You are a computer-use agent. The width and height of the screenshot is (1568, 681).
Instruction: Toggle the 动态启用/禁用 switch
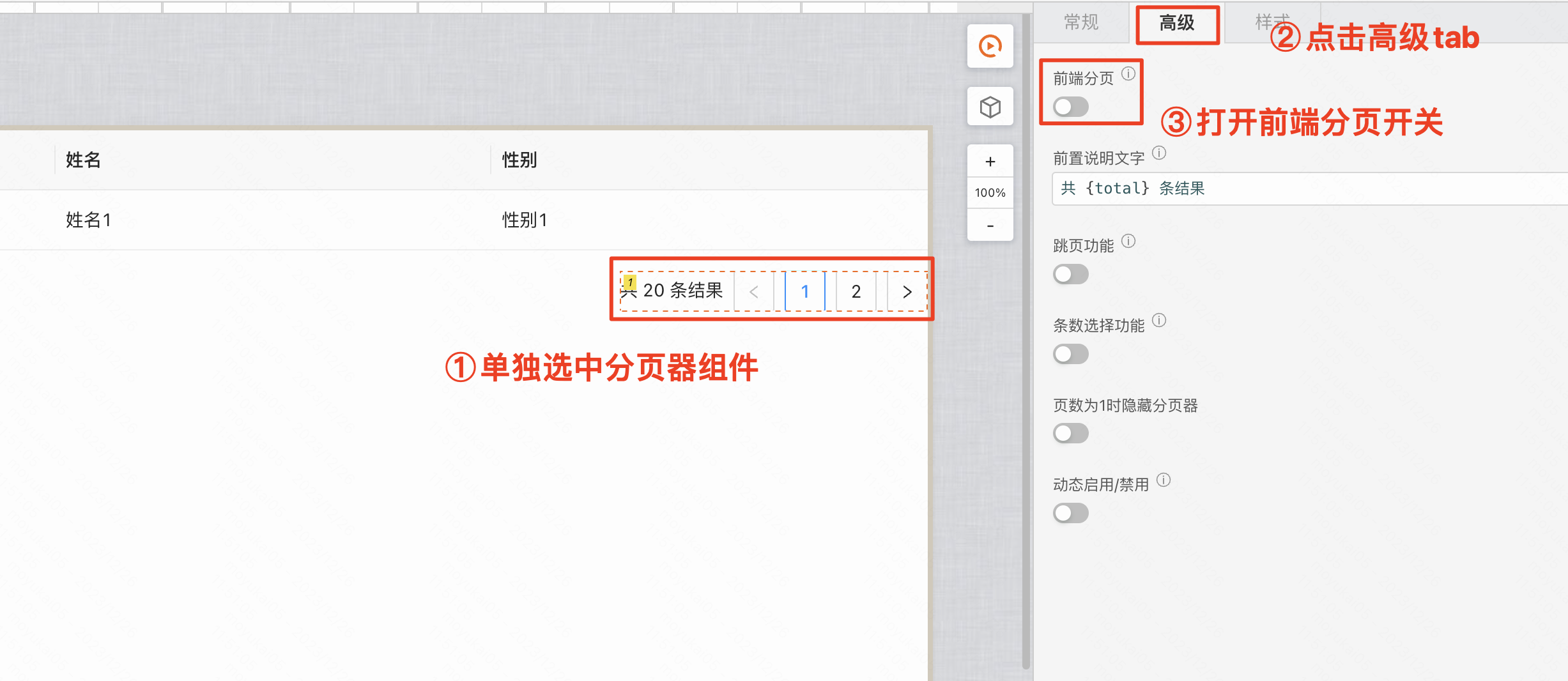(x=1071, y=513)
